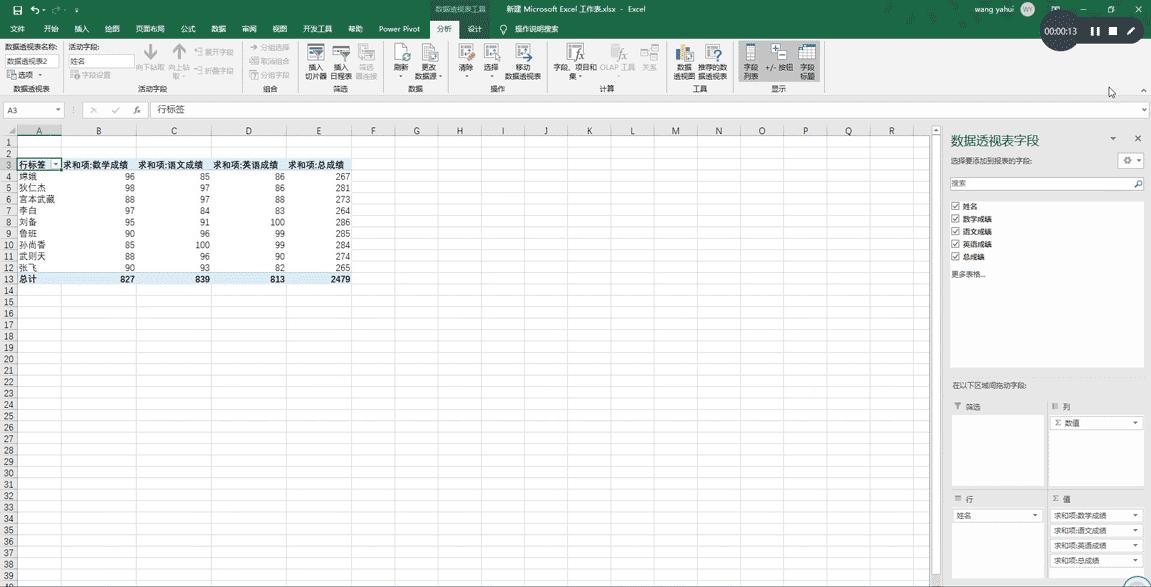
Task: Toggle the 总成绩 field checkbox
Action: pyautogui.click(x=957, y=257)
